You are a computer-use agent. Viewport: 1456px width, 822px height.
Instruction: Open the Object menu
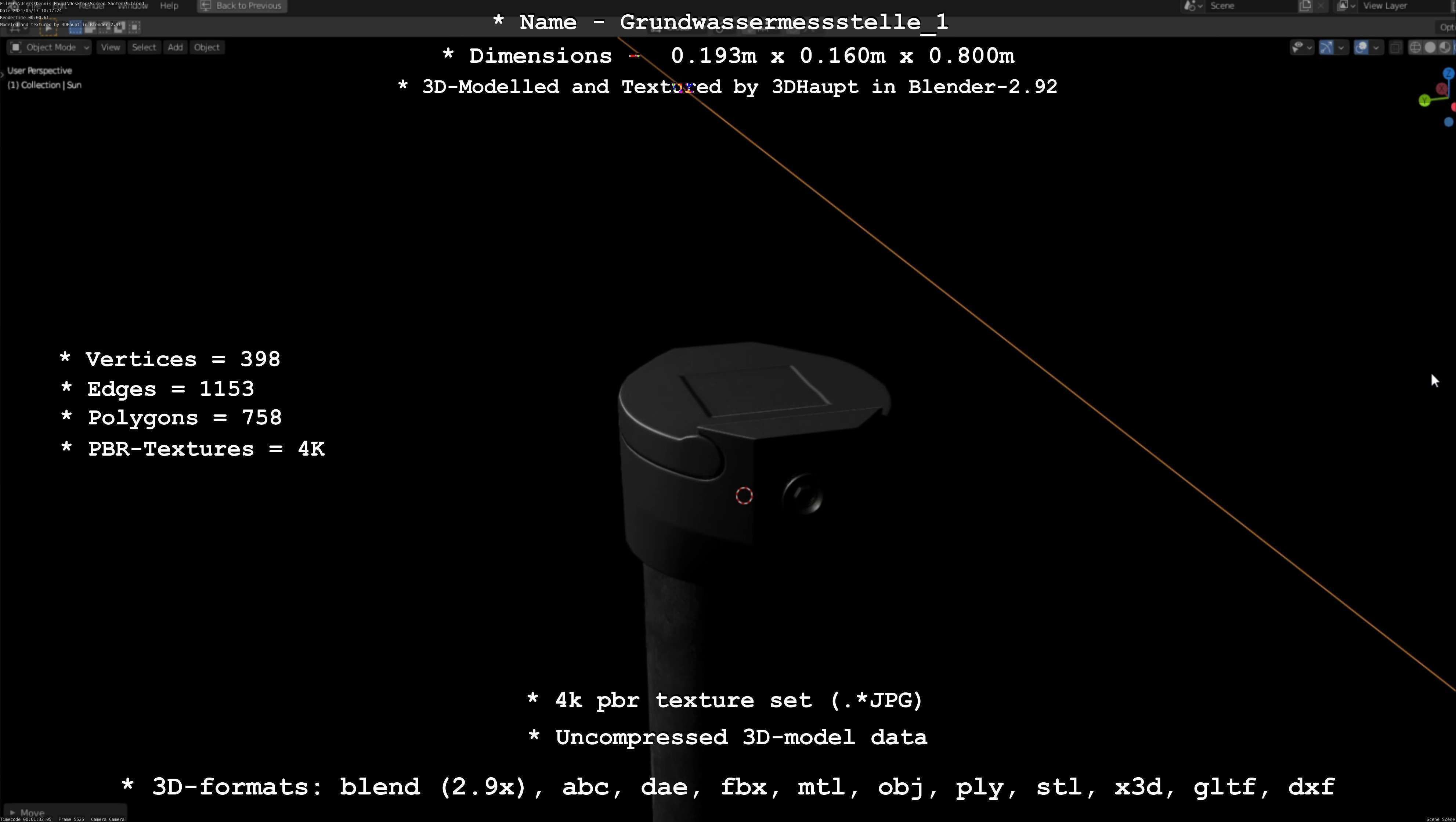click(206, 47)
